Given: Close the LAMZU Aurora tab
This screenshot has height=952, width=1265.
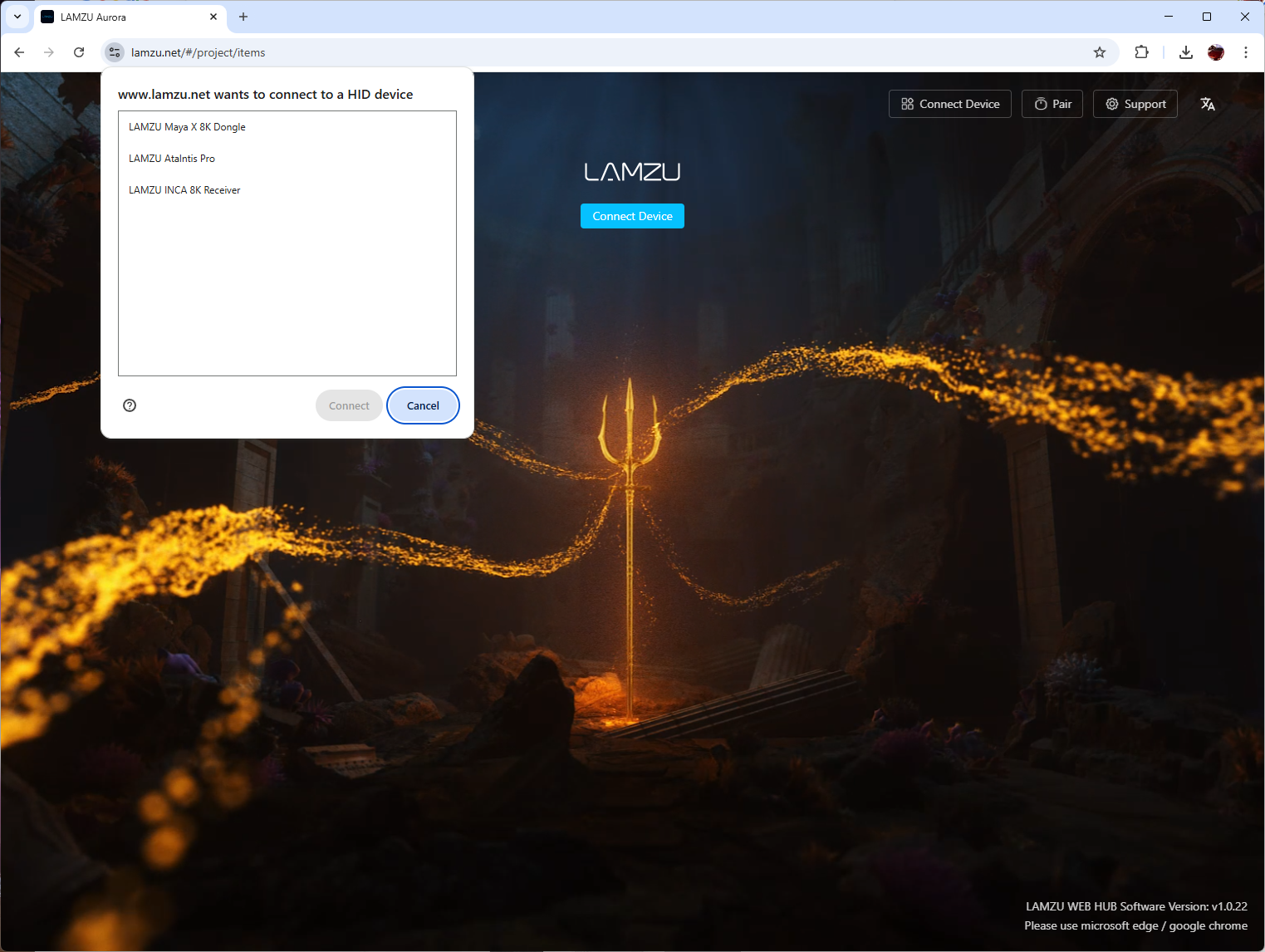Looking at the screenshot, I should click(x=213, y=17).
